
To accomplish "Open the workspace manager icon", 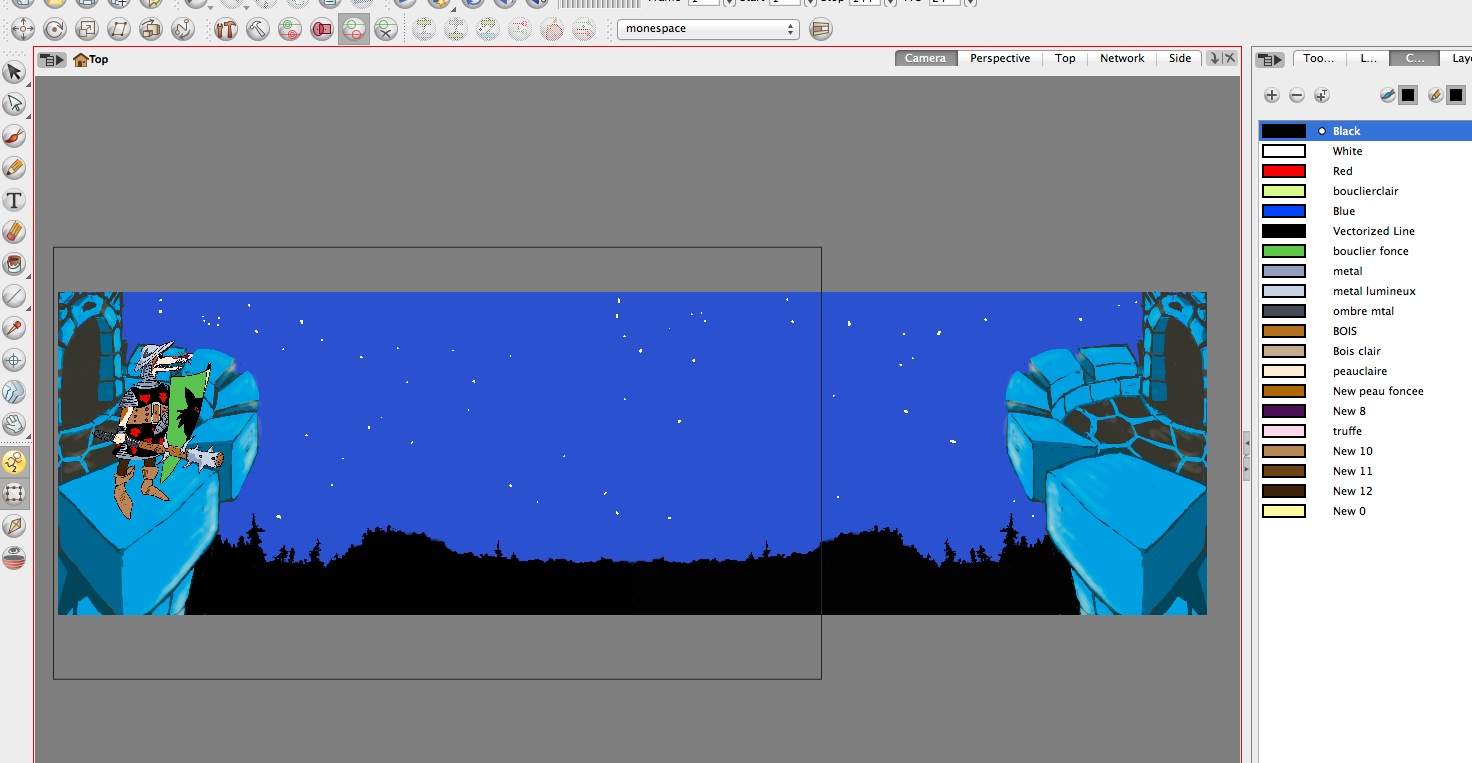I will pyautogui.click(x=820, y=29).
